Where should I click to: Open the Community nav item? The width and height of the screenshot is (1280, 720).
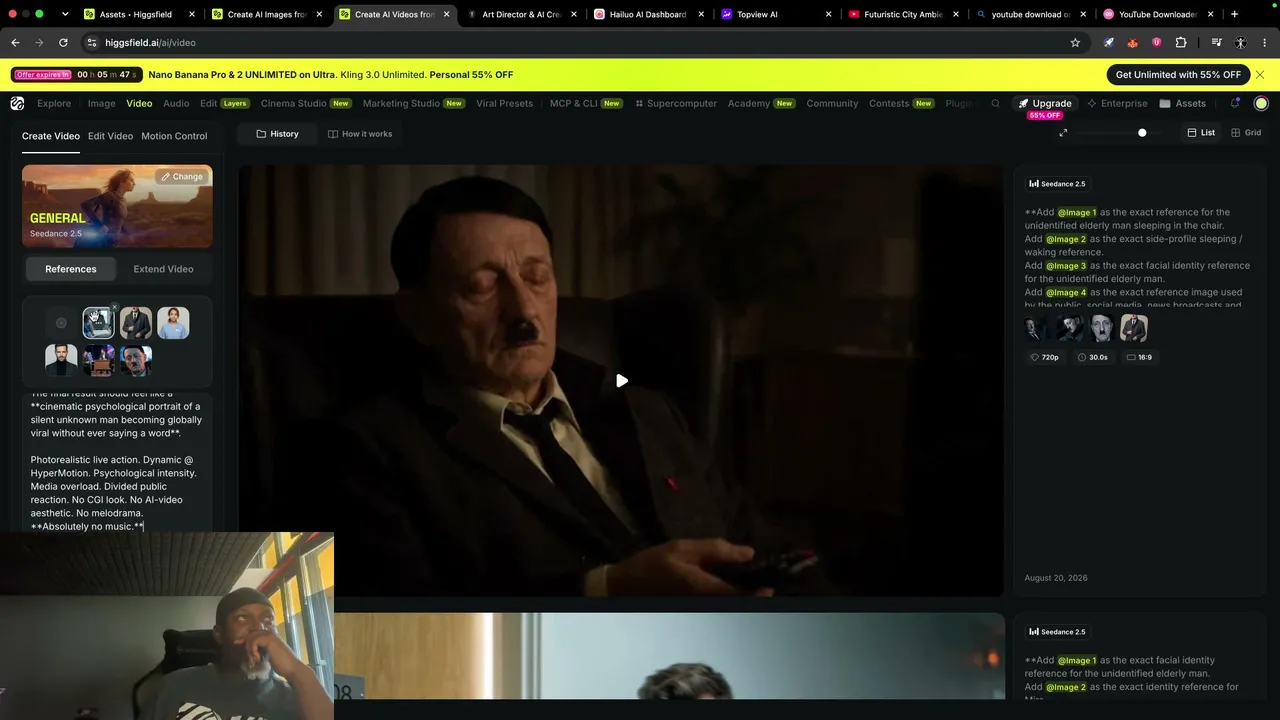pos(832,103)
